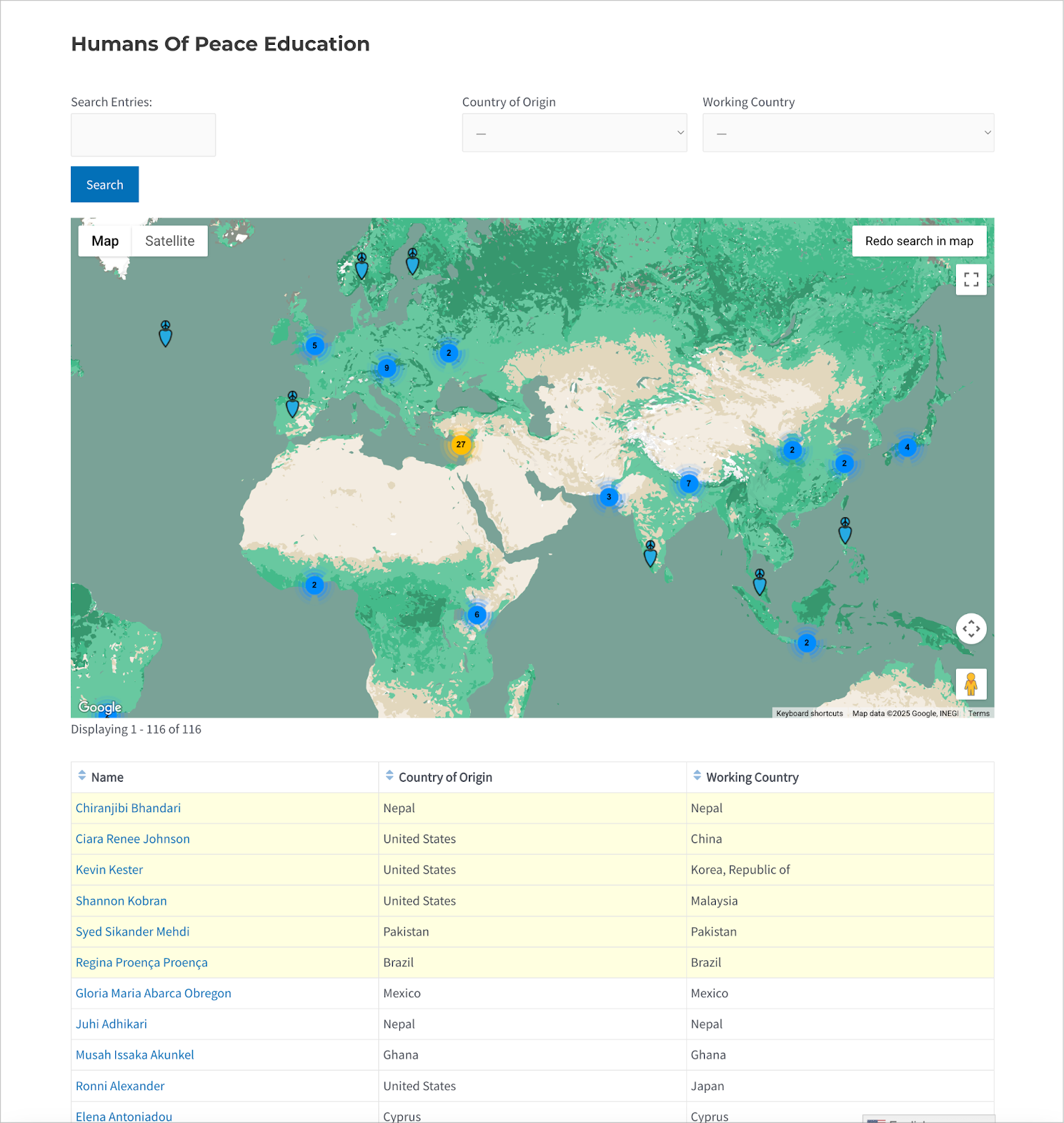Open the Country of Origin dropdown
This screenshot has height=1123, width=1064.
click(x=574, y=133)
